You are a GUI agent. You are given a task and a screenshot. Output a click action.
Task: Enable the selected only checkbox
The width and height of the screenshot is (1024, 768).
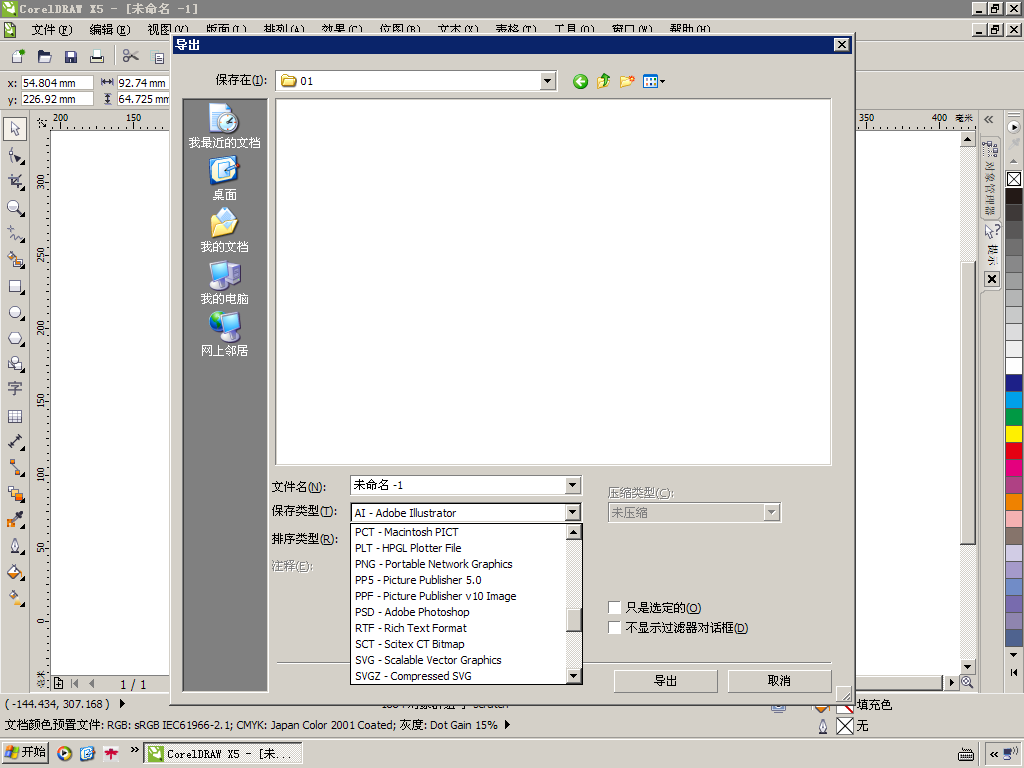point(614,607)
